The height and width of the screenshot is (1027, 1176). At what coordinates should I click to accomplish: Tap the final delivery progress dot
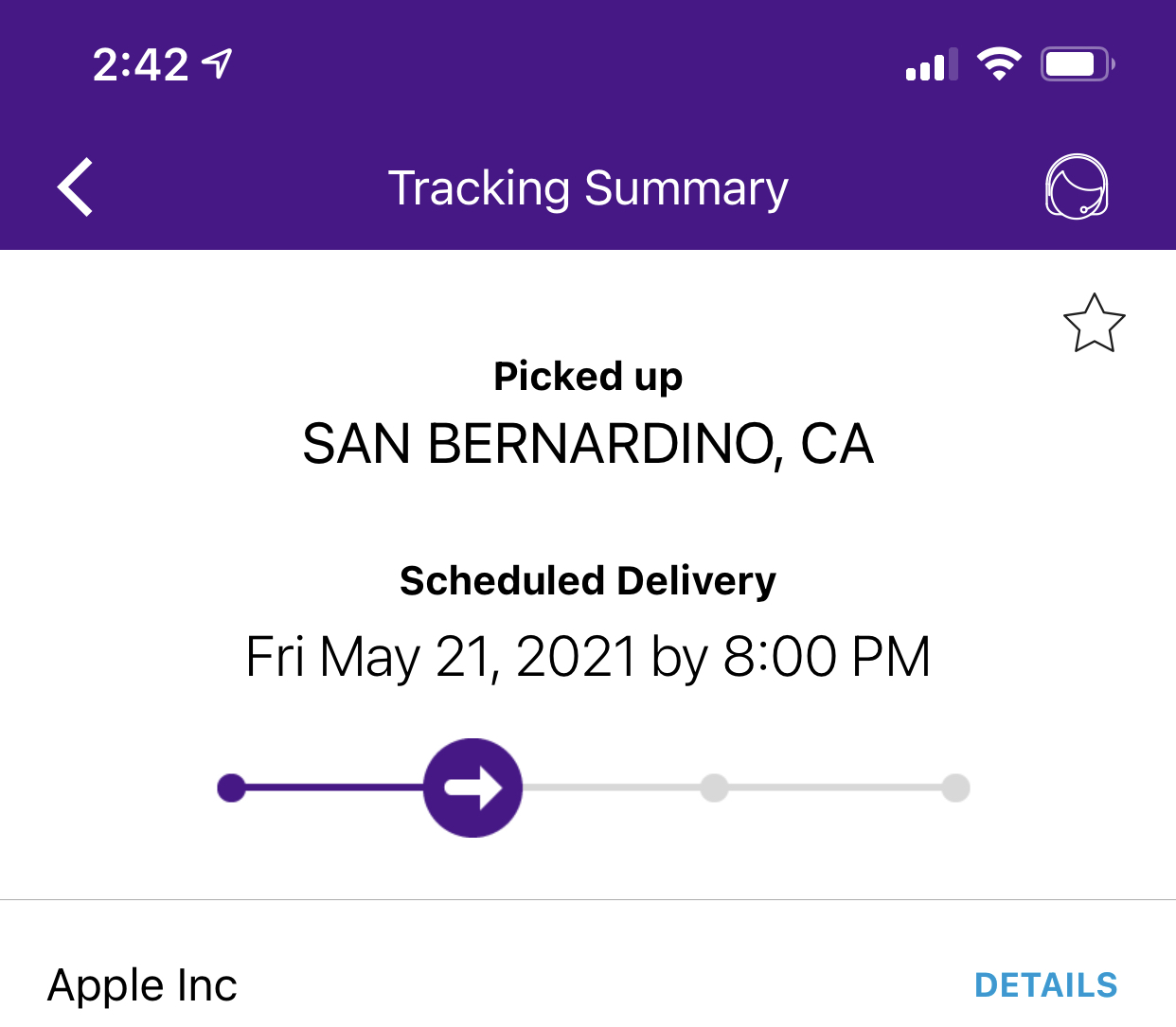(x=955, y=788)
